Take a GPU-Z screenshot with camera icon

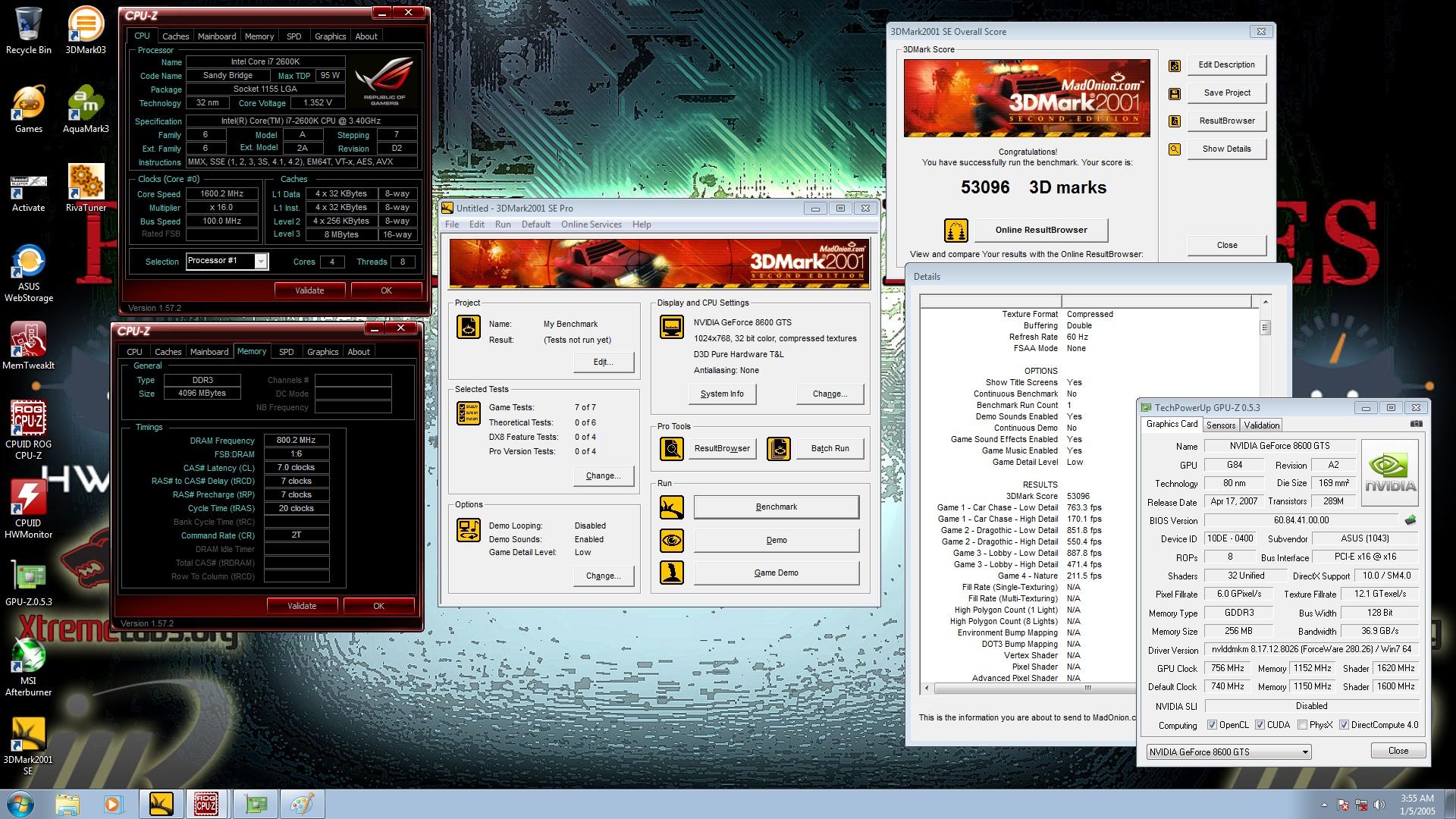coord(1416,424)
